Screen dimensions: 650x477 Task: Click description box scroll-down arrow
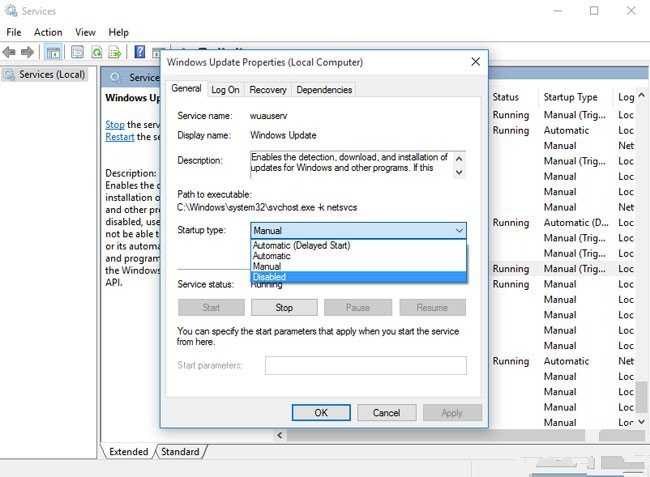(x=459, y=172)
